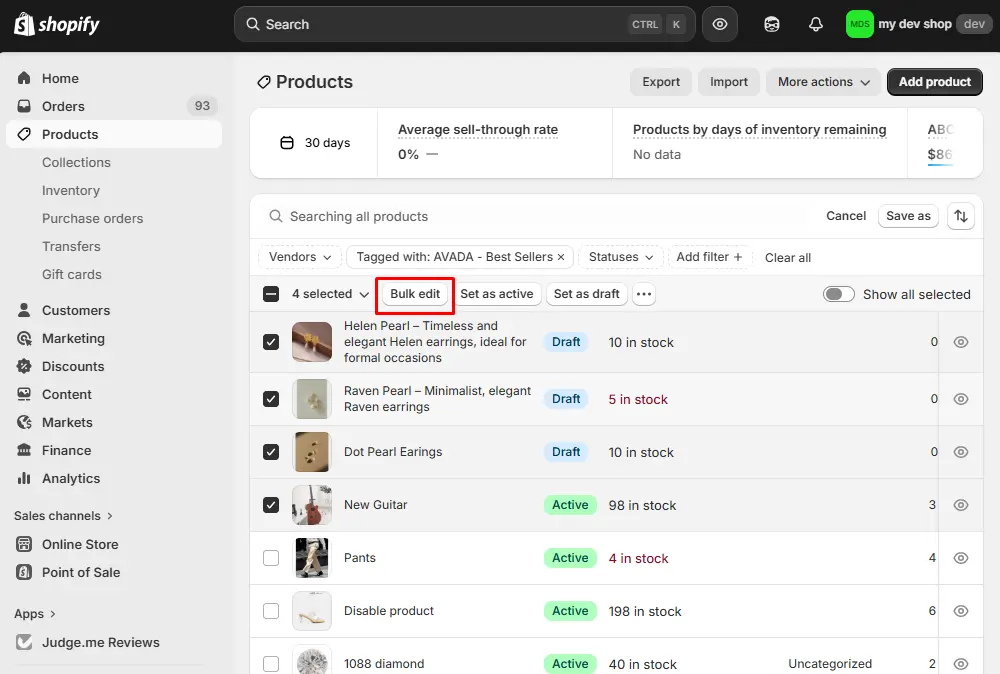Click the product search input field
Viewport: 1000px width, 674px height.
tap(450, 216)
